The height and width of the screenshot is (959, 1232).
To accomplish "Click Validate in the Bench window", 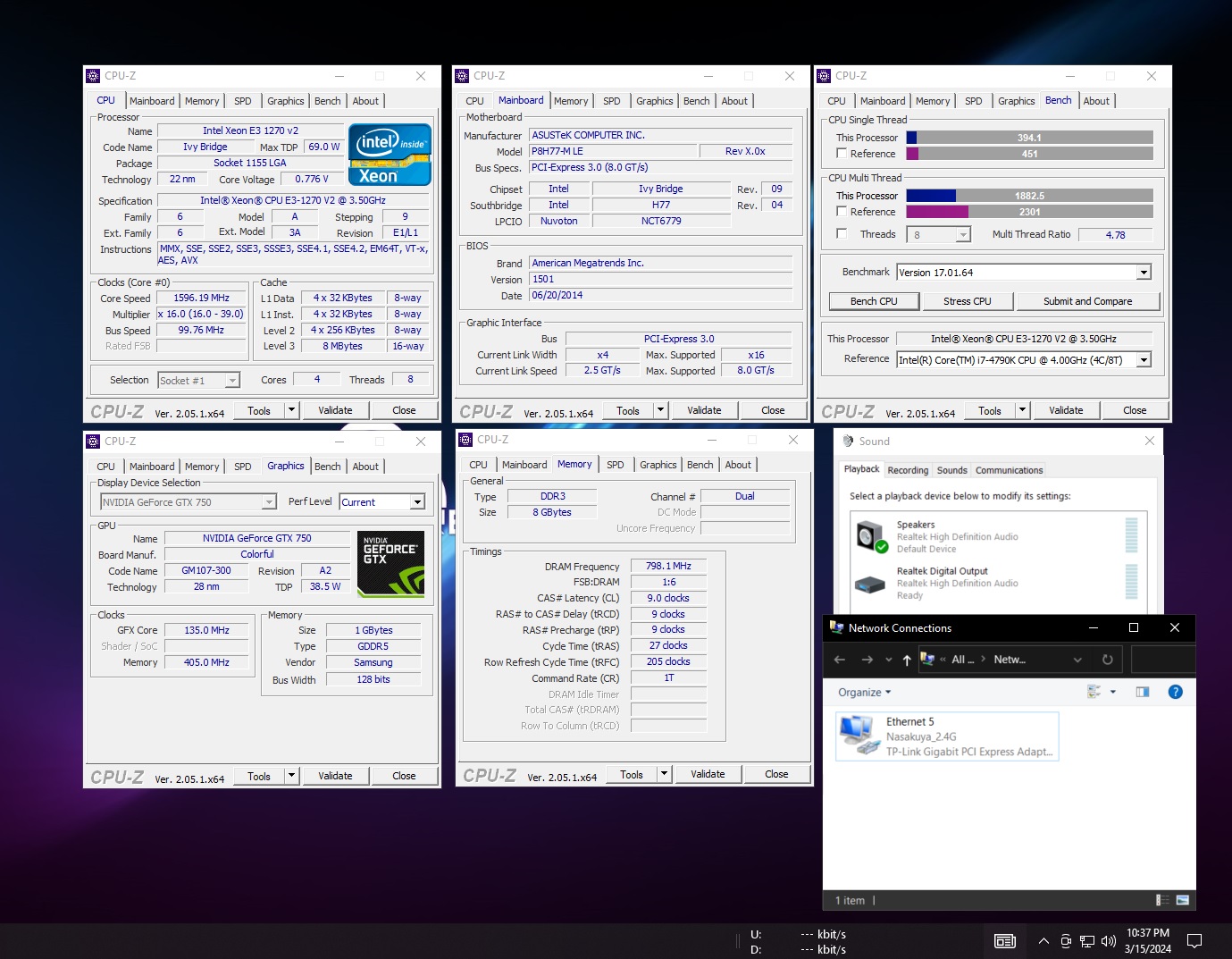I will [x=1066, y=410].
